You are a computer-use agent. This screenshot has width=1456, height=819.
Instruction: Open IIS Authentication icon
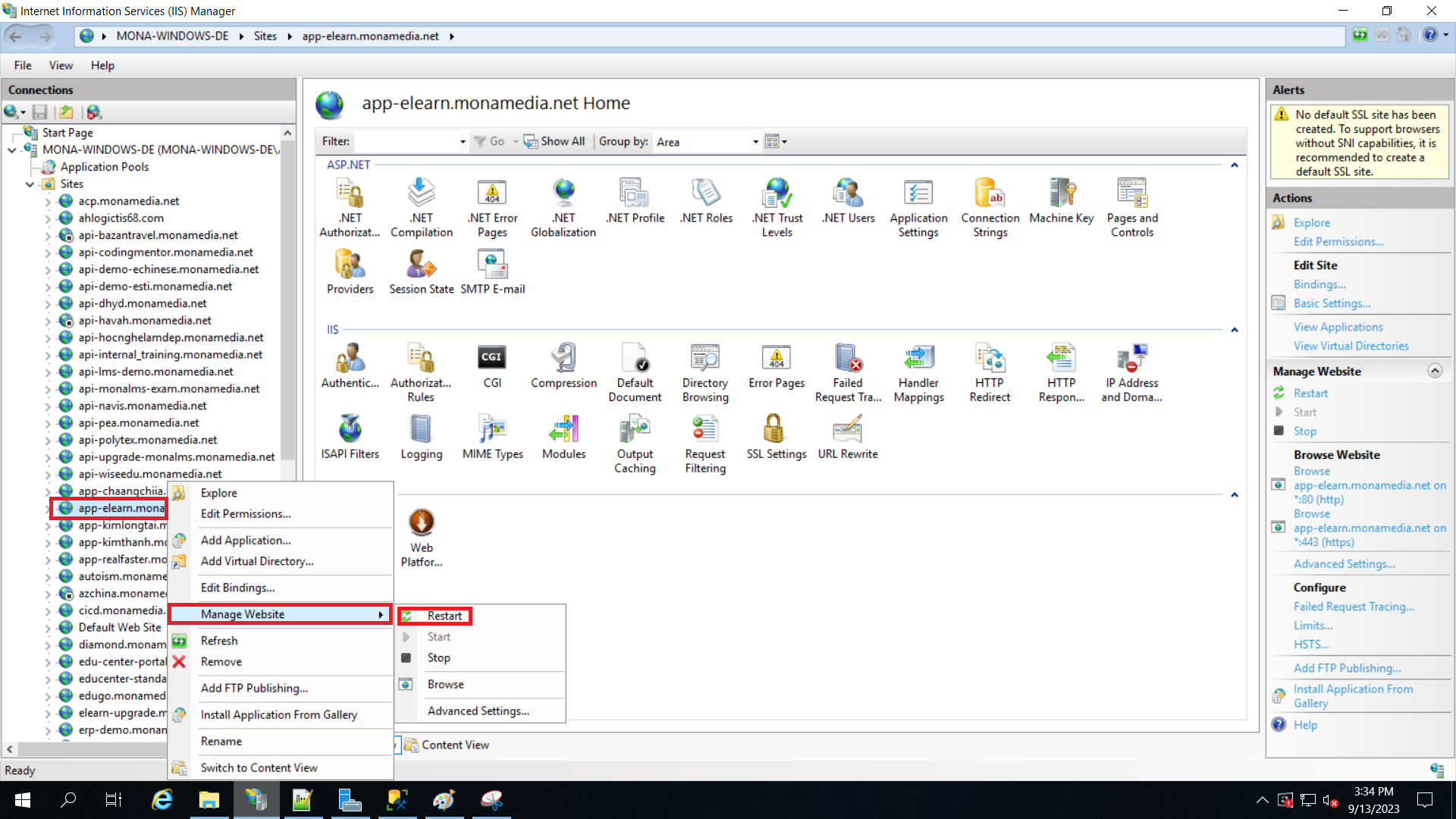[x=350, y=366]
